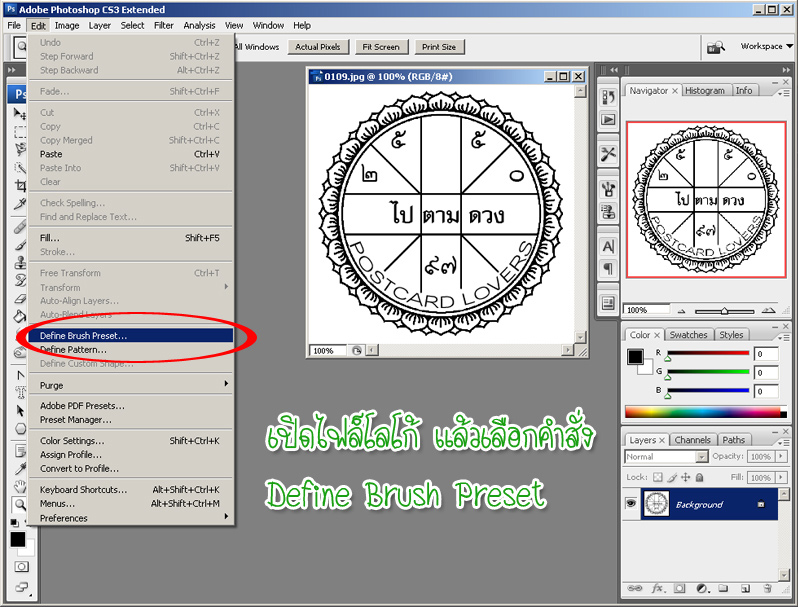This screenshot has height=607, width=798.
Task: Select the Clone Stamp tool
Action: coord(20,262)
